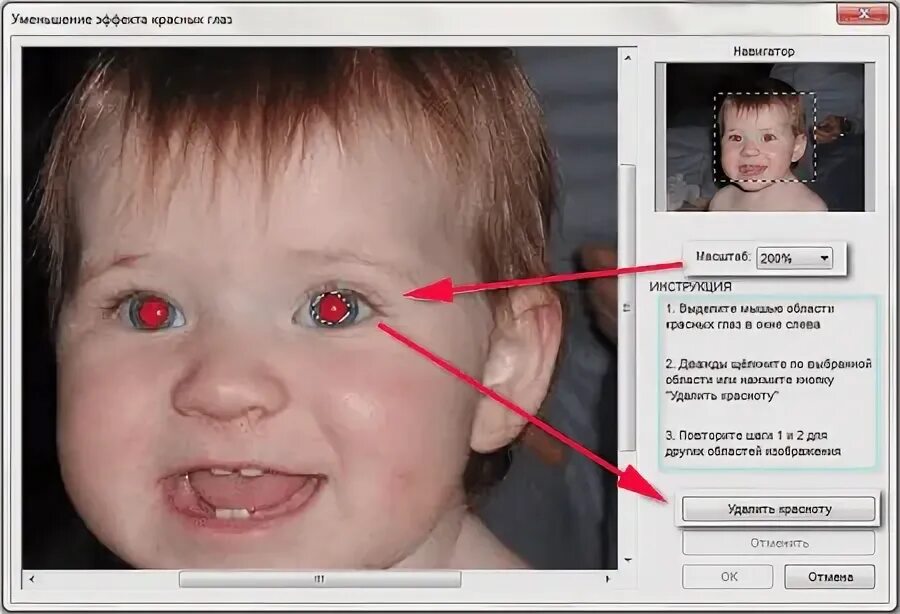Viewport: 900px width, 614px height.
Task: Click the vertical scrollbar thumb
Action: click(628, 308)
